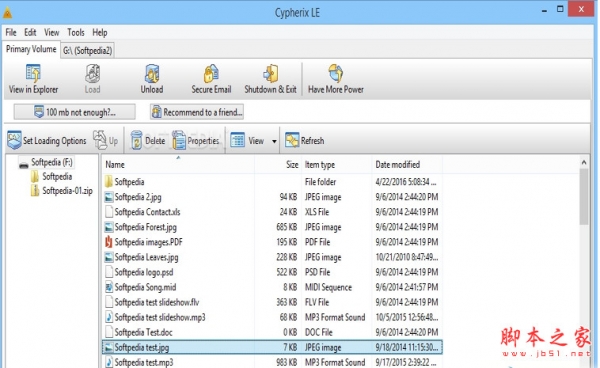
Task: Open Properties of the selected item
Action: point(196,140)
